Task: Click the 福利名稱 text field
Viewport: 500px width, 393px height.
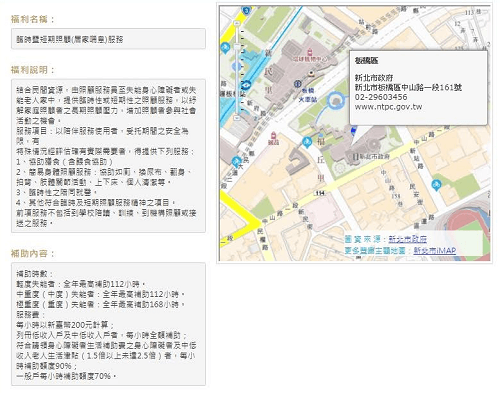Action: [x=108, y=39]
